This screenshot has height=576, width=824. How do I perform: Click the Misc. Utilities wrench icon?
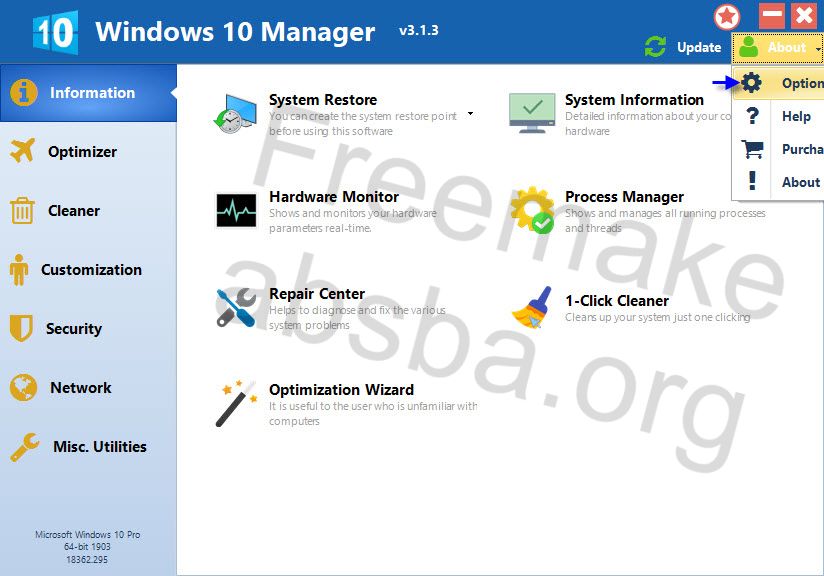pyautogui.click(x=24, y=447)
